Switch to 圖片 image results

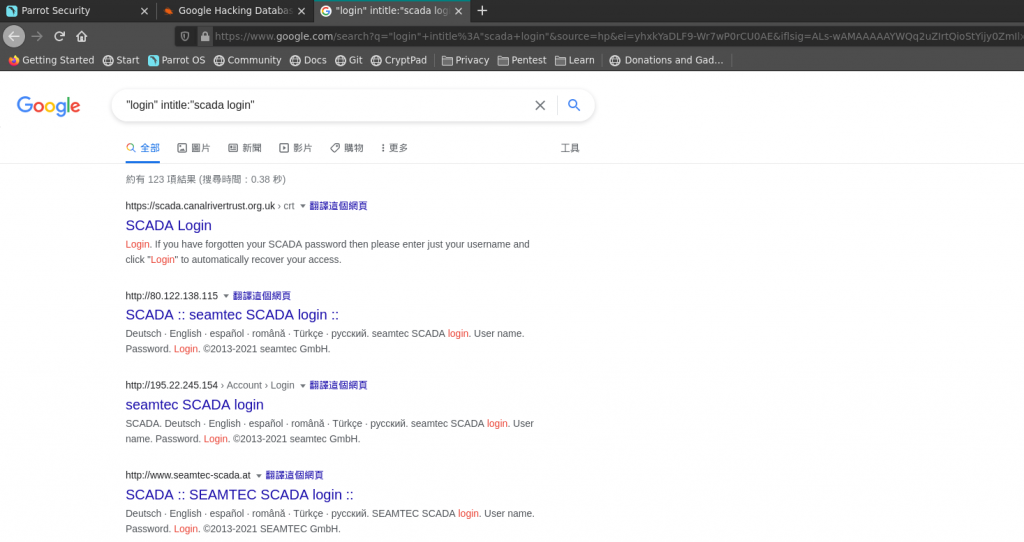pyautogui.click(x=194, y=148)
